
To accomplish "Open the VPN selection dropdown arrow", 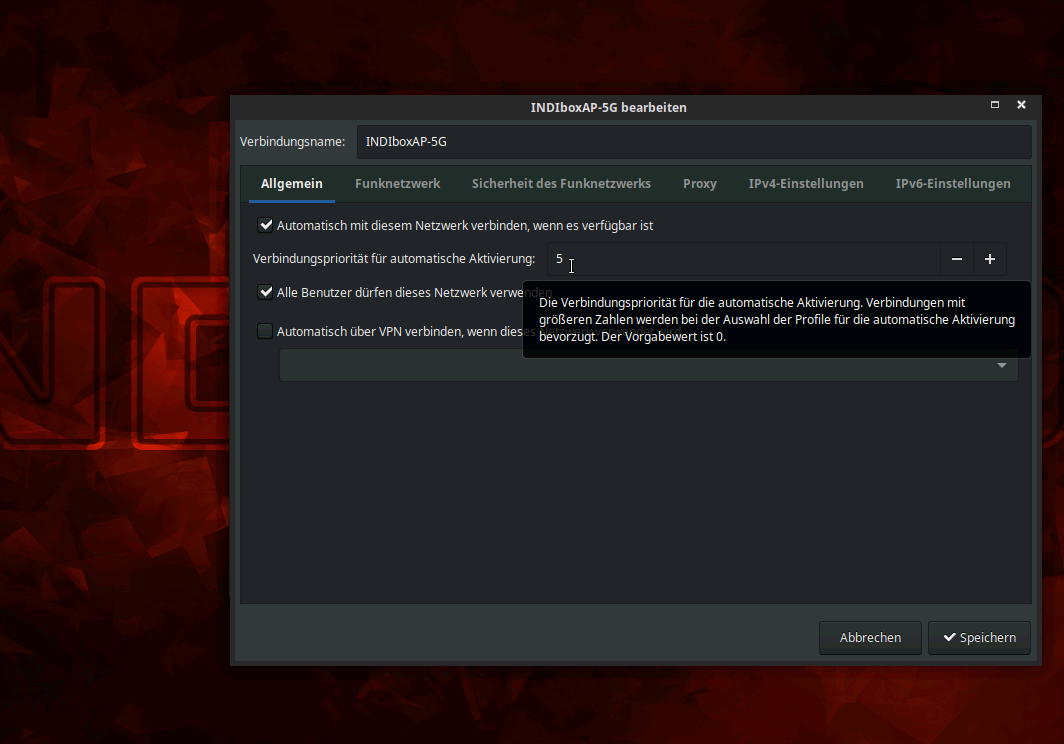I will click(x=1002, y=366).
